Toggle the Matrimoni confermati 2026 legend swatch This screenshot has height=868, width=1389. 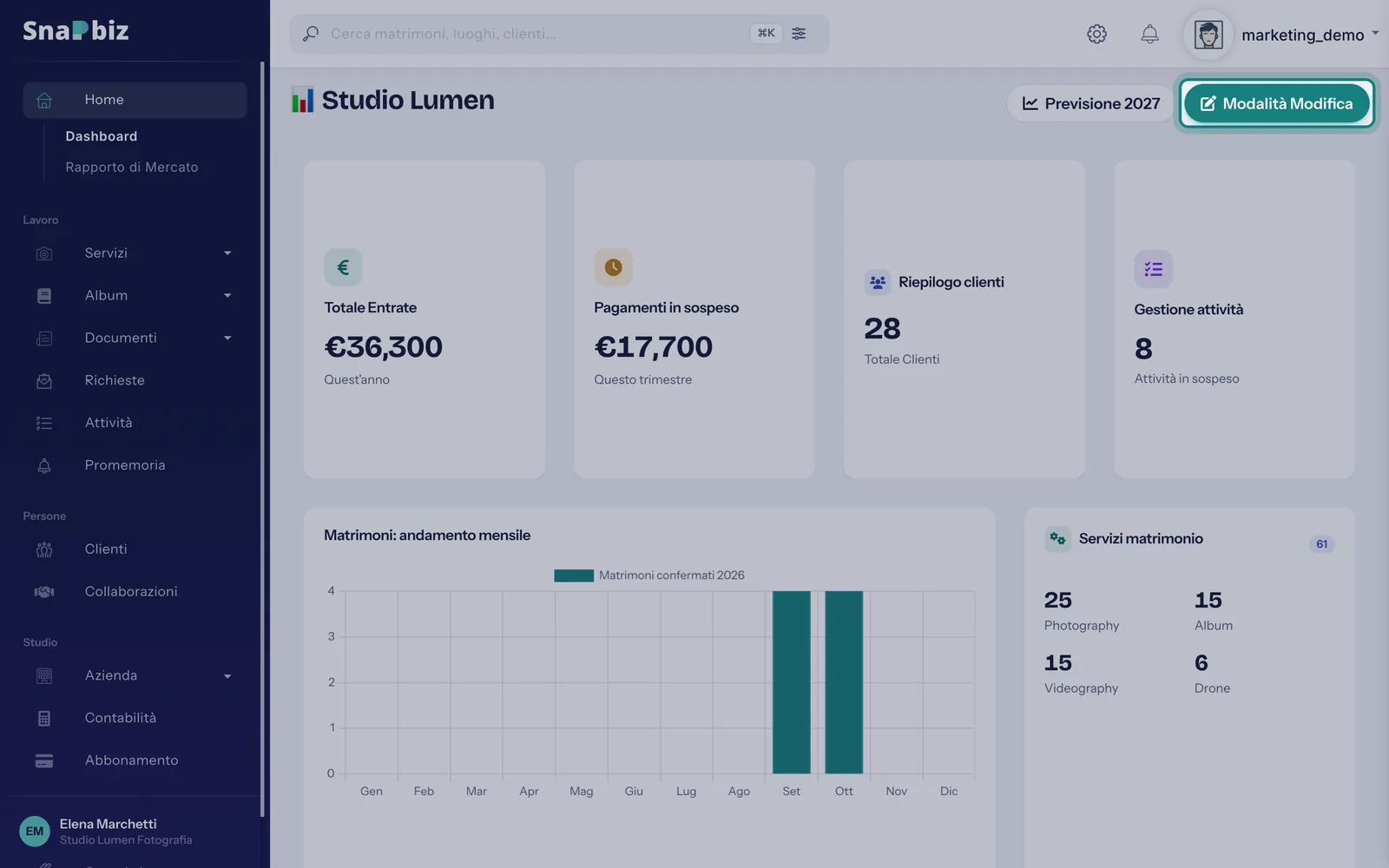click(x=574, y=575)
